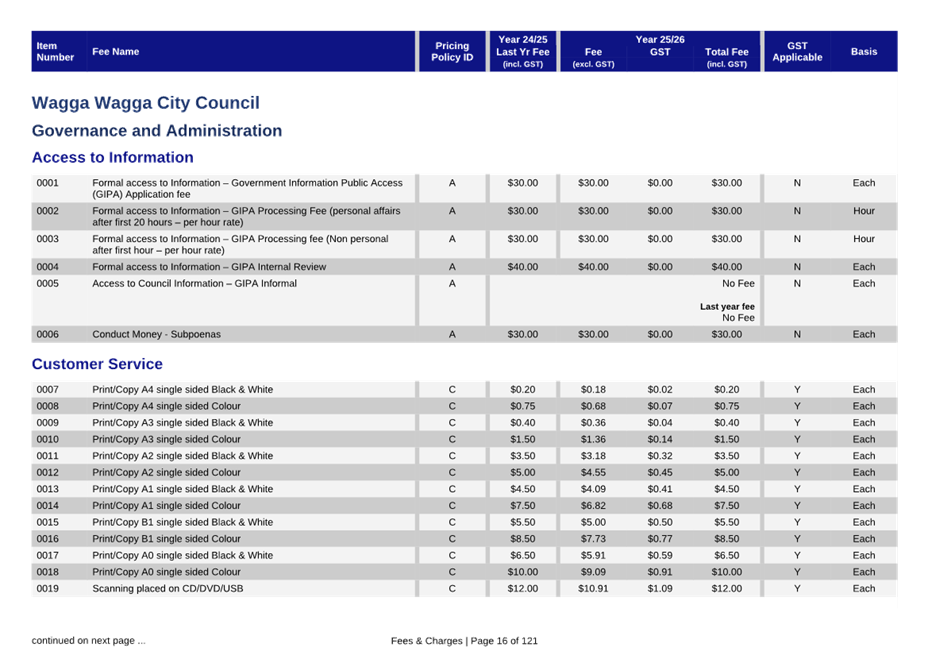Click the 'Fees & Charges | Page 16 of 121' footer
Screen dimensions: 928x656
(x=464, y=641)
